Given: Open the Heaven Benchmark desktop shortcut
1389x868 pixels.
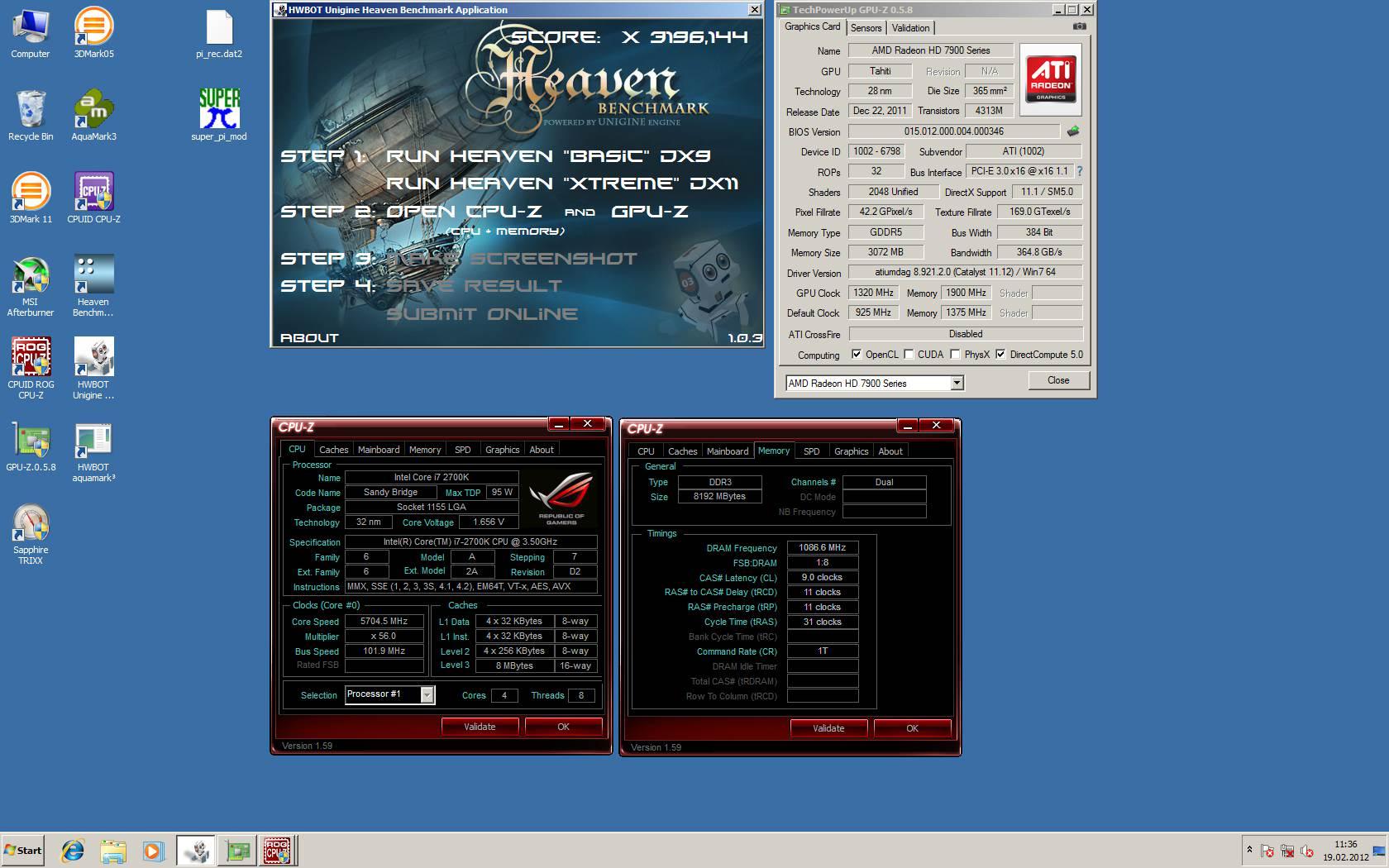Looking at the screenshot, I should point(93,286).
